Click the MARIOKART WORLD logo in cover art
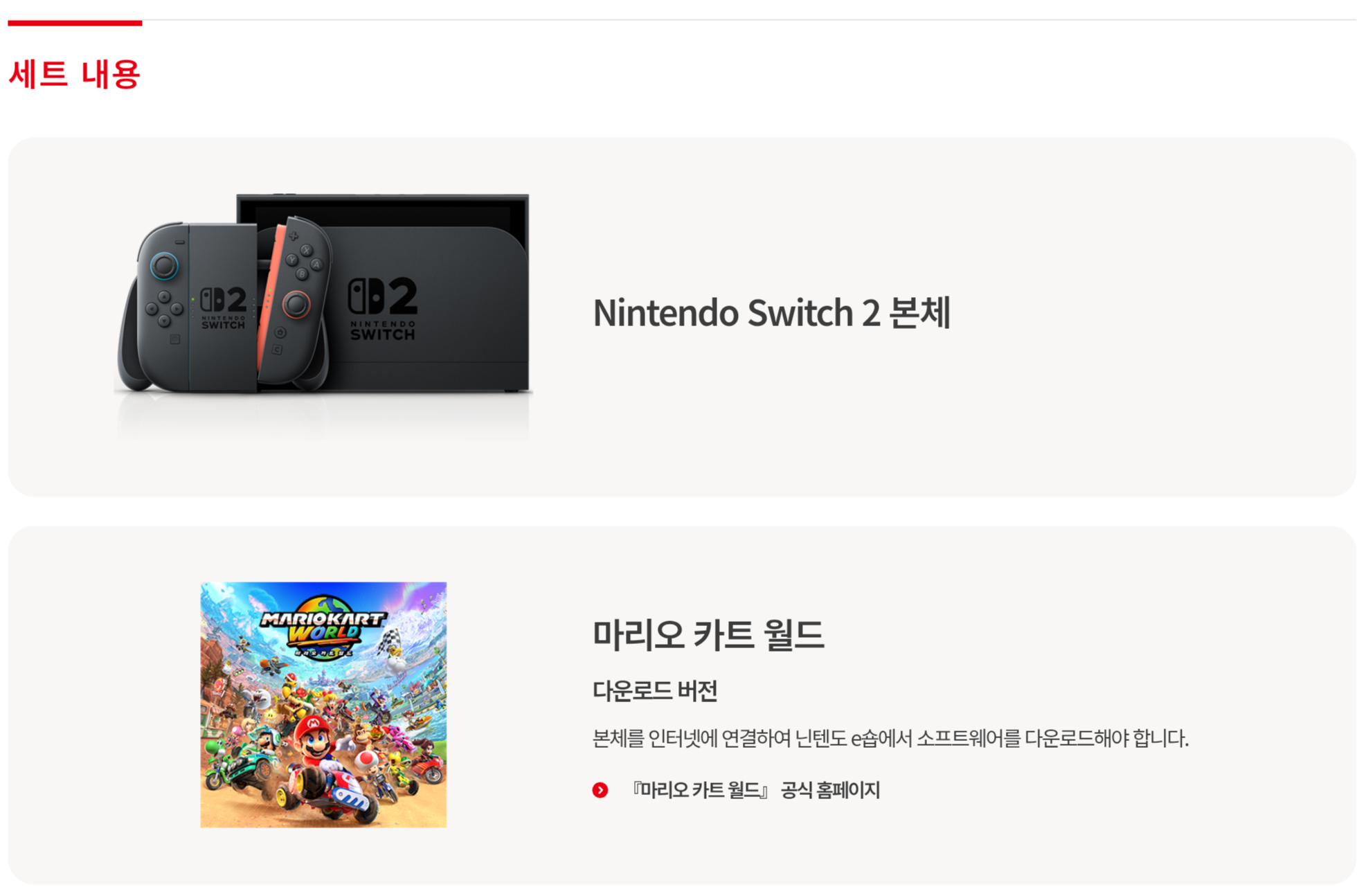This screenshot has height=896, width=1368. 323,627
